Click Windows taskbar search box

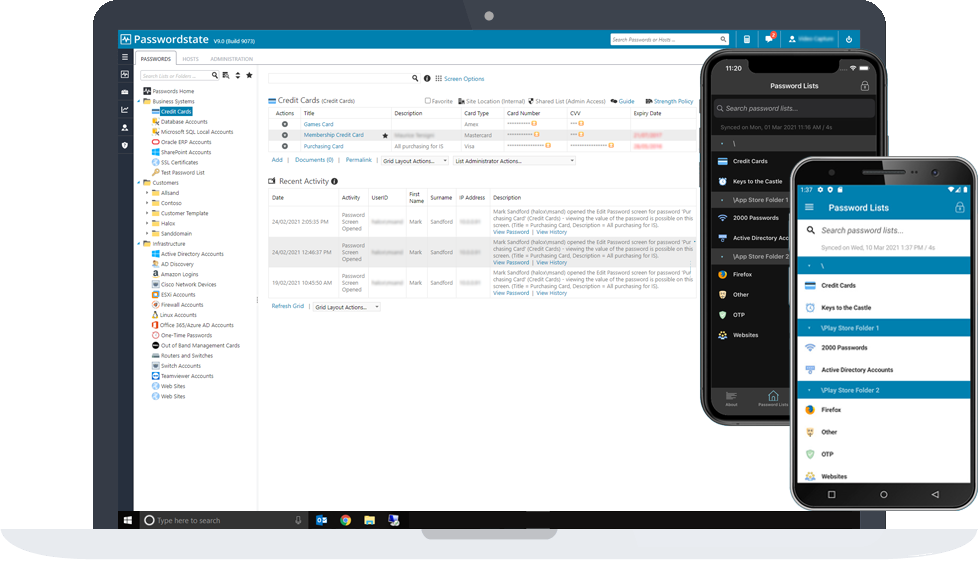point(225,520)
